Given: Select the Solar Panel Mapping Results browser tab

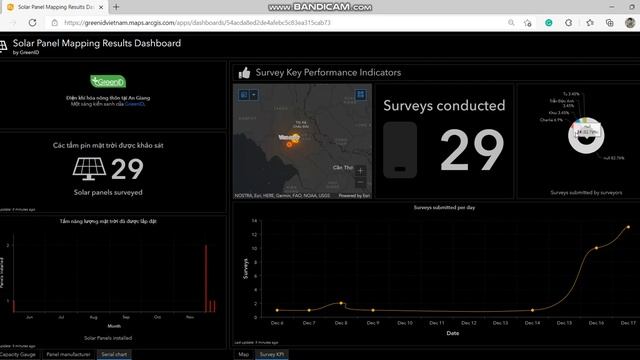Looking at the screenshot, I should [x=55, y=7].
